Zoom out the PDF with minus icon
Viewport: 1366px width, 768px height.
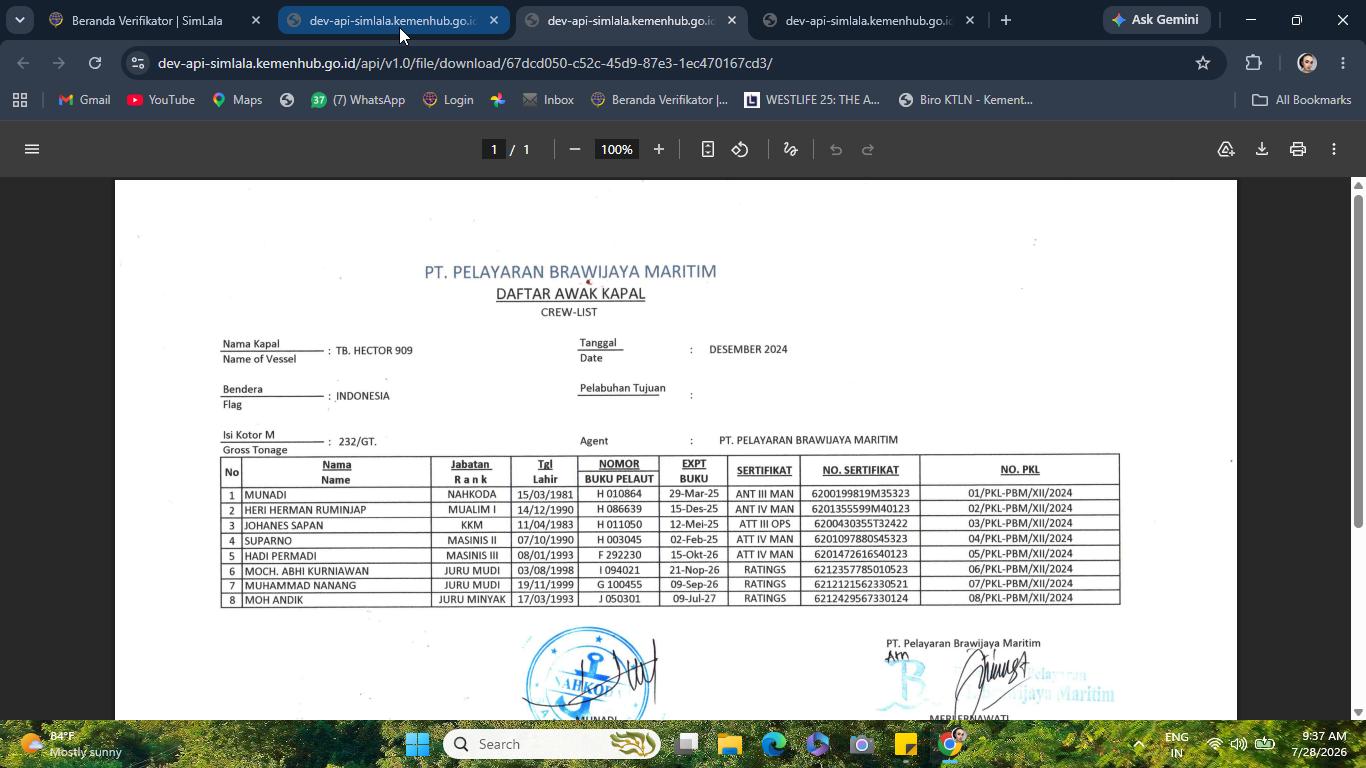(x=575, y=149)
